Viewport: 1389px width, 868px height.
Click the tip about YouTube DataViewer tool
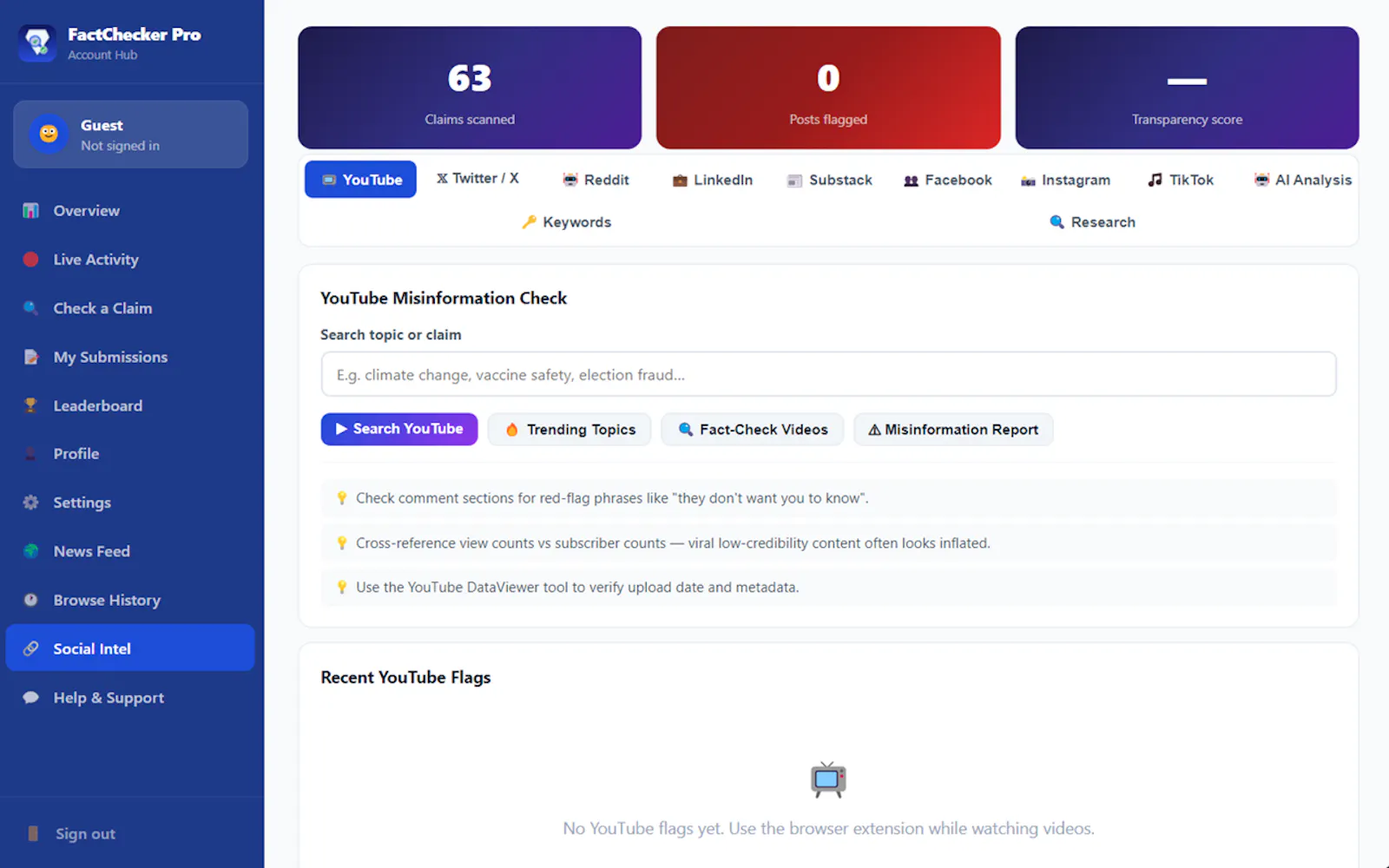click(x=828, y=588)
